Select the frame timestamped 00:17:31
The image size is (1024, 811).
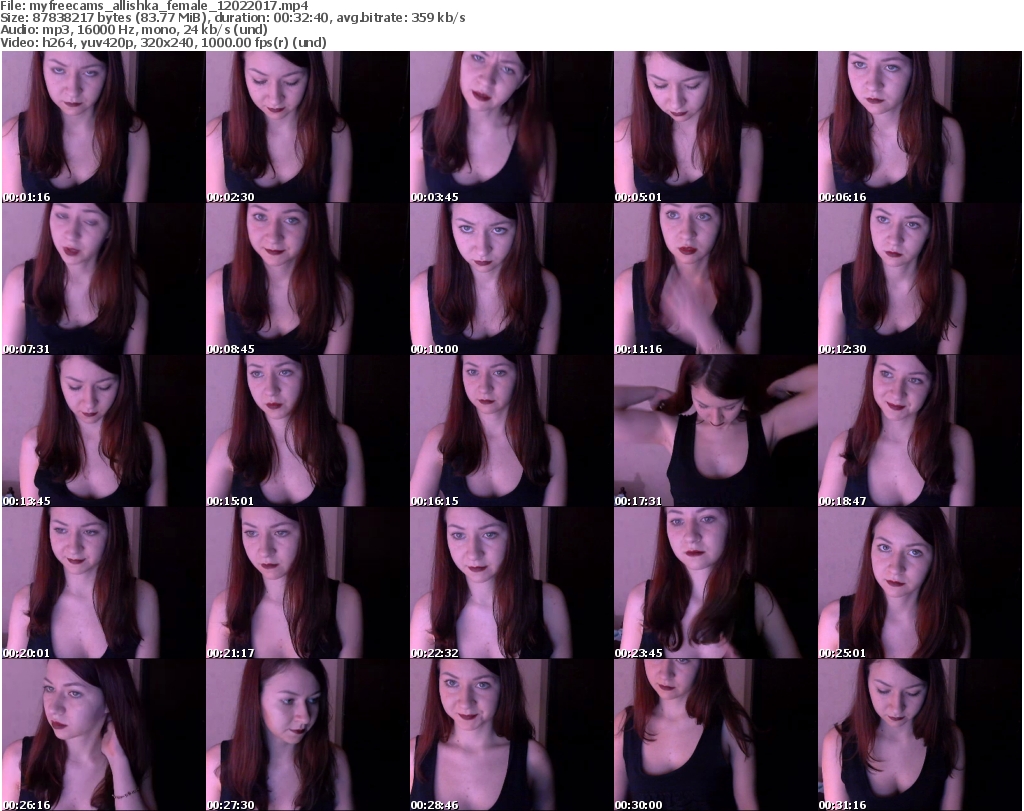coord(715,431)
